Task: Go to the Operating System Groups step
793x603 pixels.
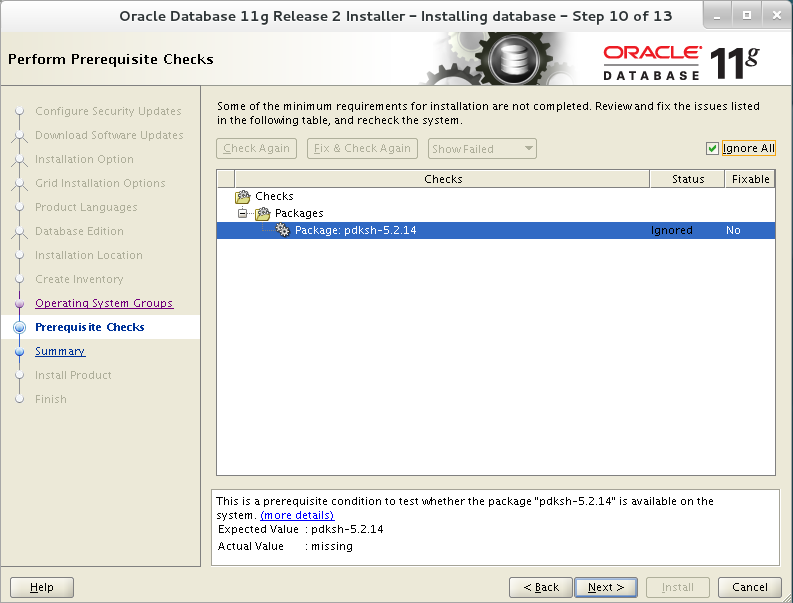Action: [x=104, y=303]
